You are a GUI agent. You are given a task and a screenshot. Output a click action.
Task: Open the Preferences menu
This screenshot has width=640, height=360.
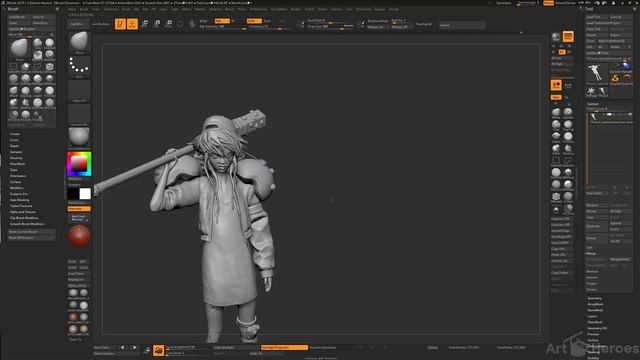[x=258, y=9]
